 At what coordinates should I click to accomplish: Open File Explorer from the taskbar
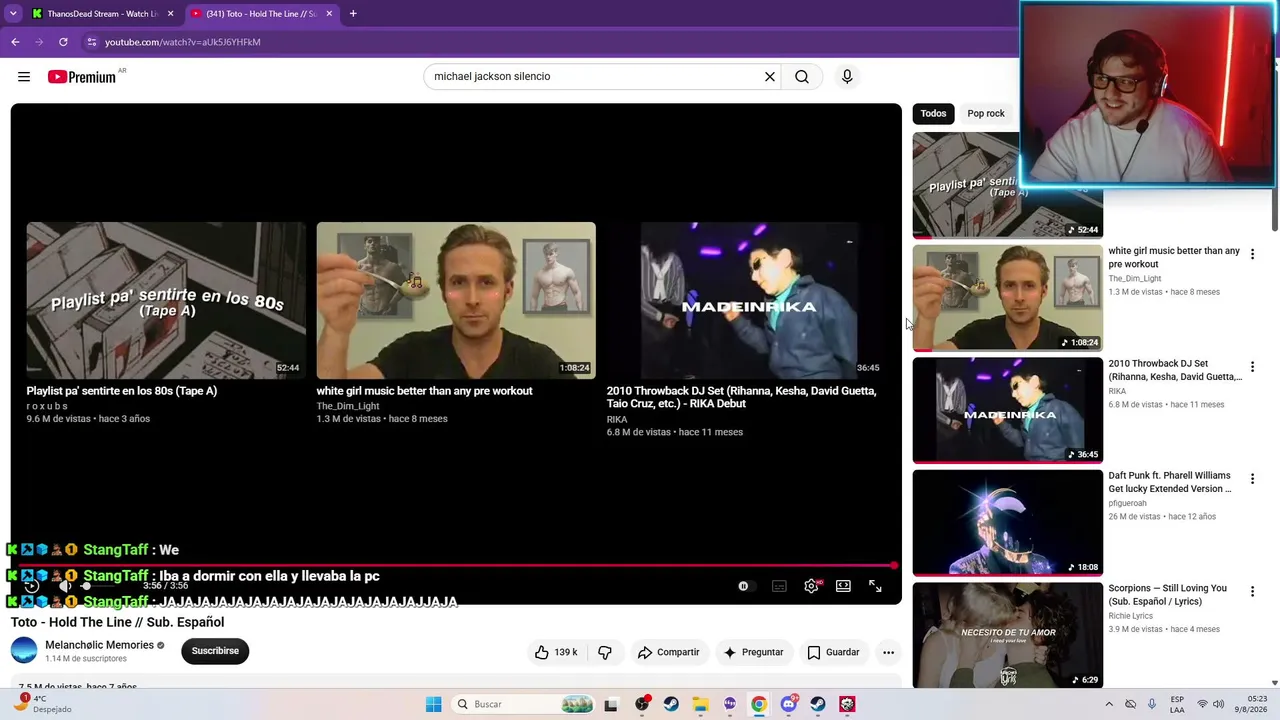click(x=701, y=704)
